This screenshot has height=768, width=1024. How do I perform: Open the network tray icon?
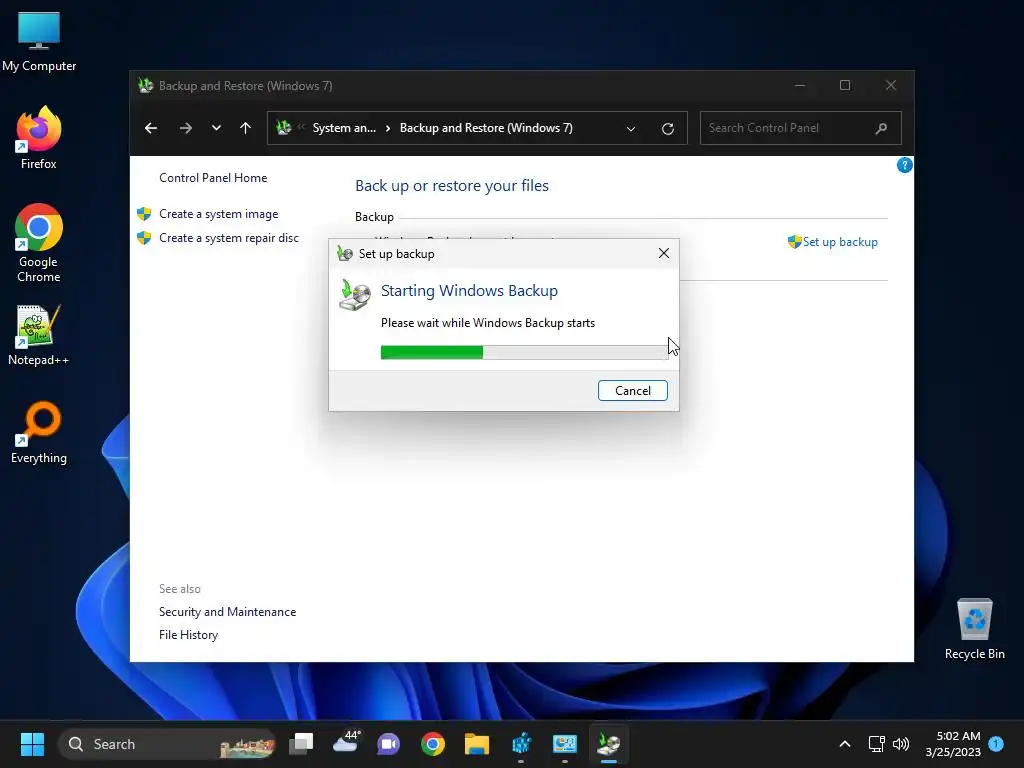(876, 744)
